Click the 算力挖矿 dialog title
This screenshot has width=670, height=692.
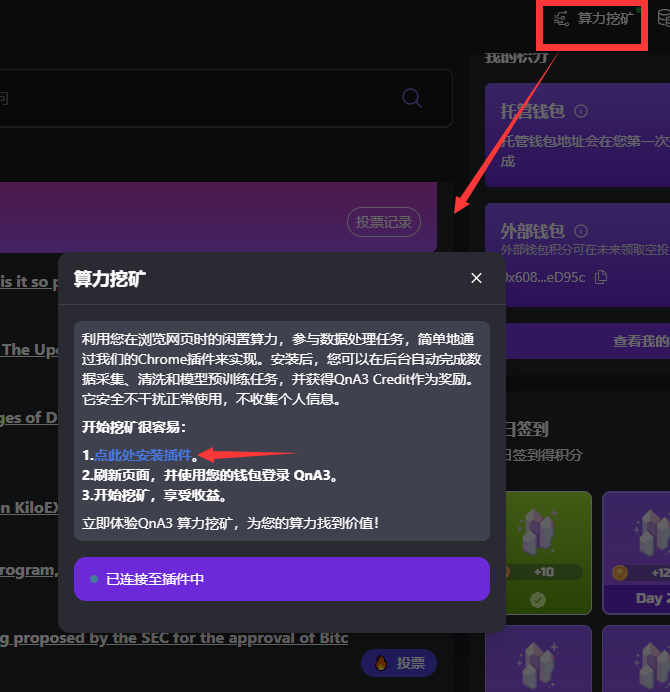109,279
